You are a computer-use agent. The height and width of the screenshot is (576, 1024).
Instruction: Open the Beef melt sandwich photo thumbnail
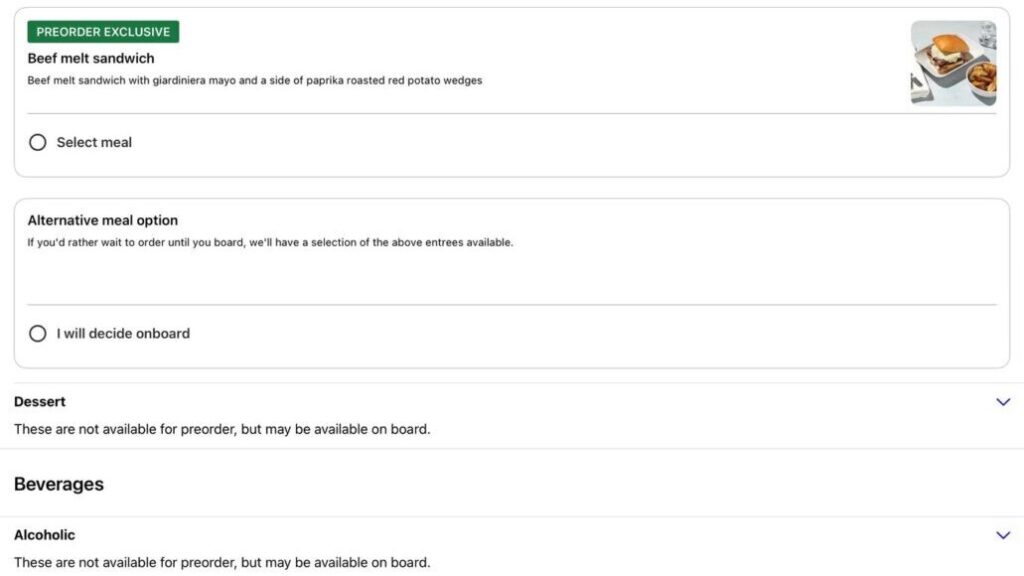coord(953,63)
